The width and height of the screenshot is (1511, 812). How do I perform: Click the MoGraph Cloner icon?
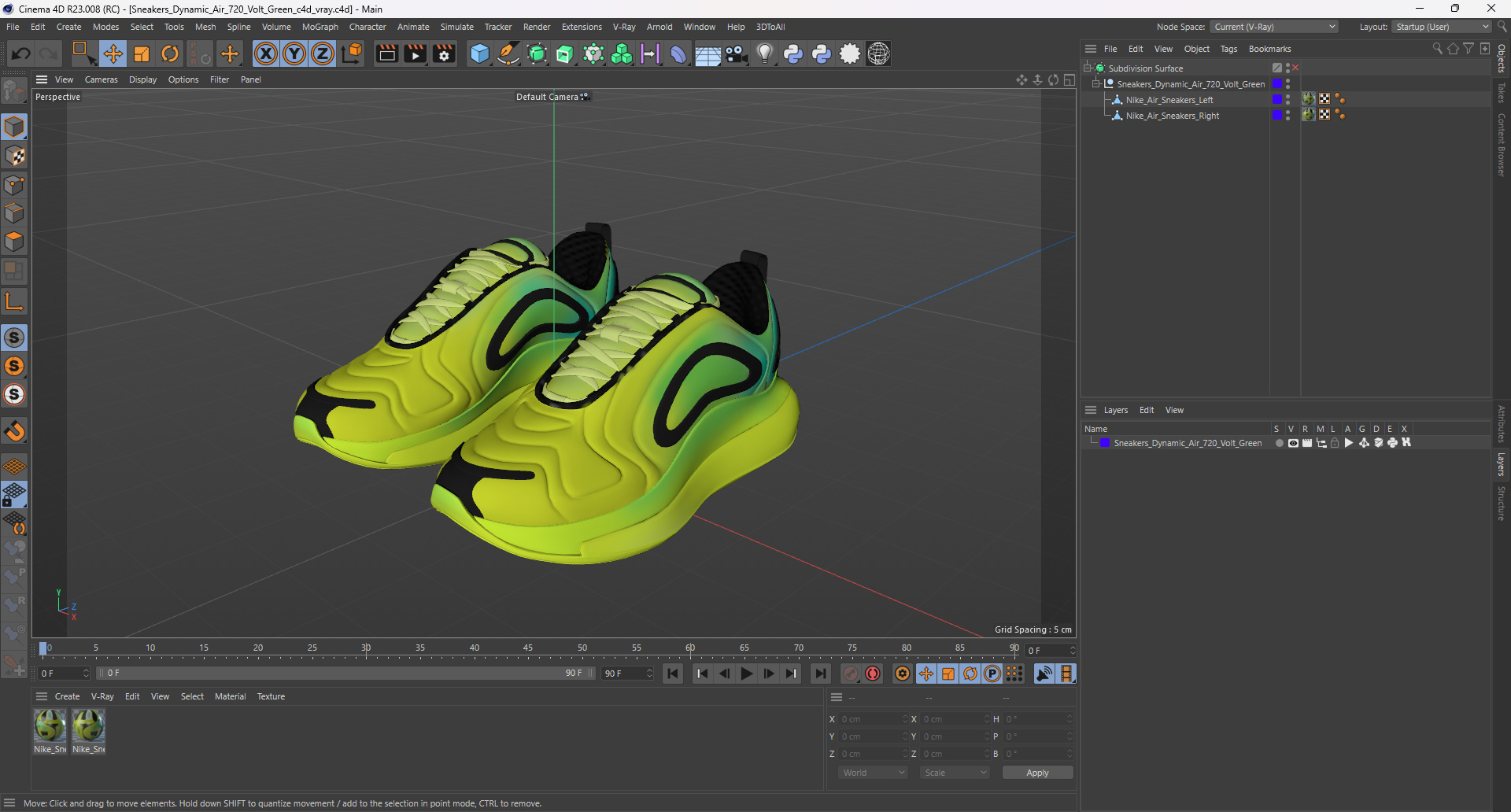tap(622, 54)
